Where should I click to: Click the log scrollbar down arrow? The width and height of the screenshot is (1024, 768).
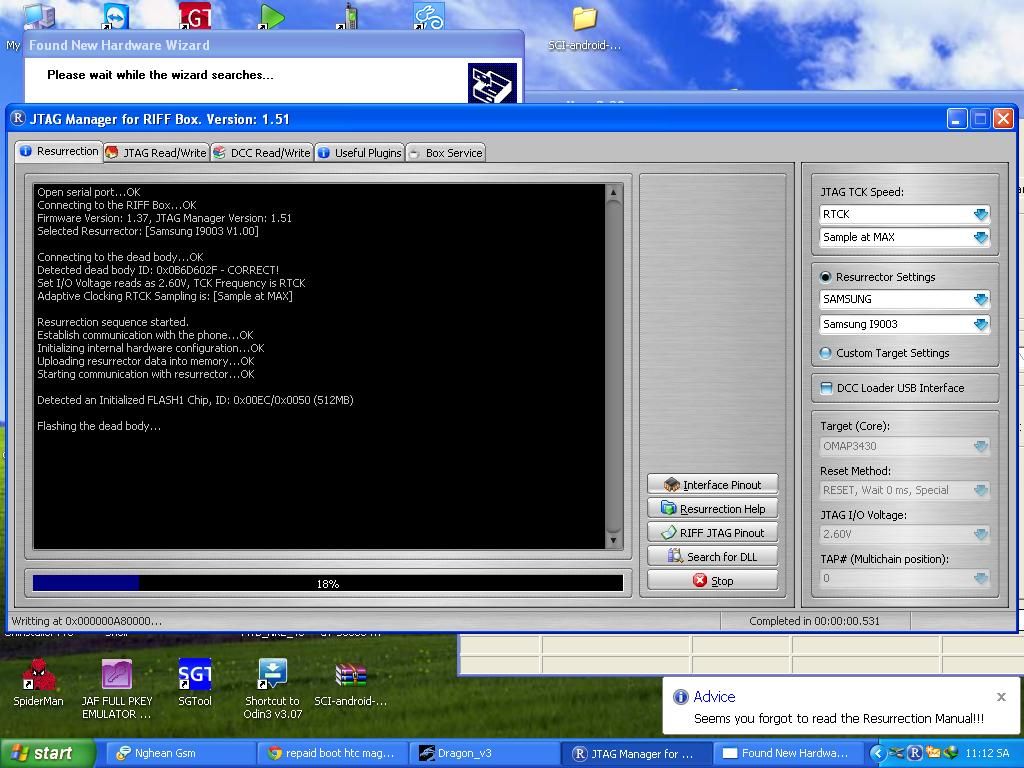pyautogui.click(x=613, y=541)
